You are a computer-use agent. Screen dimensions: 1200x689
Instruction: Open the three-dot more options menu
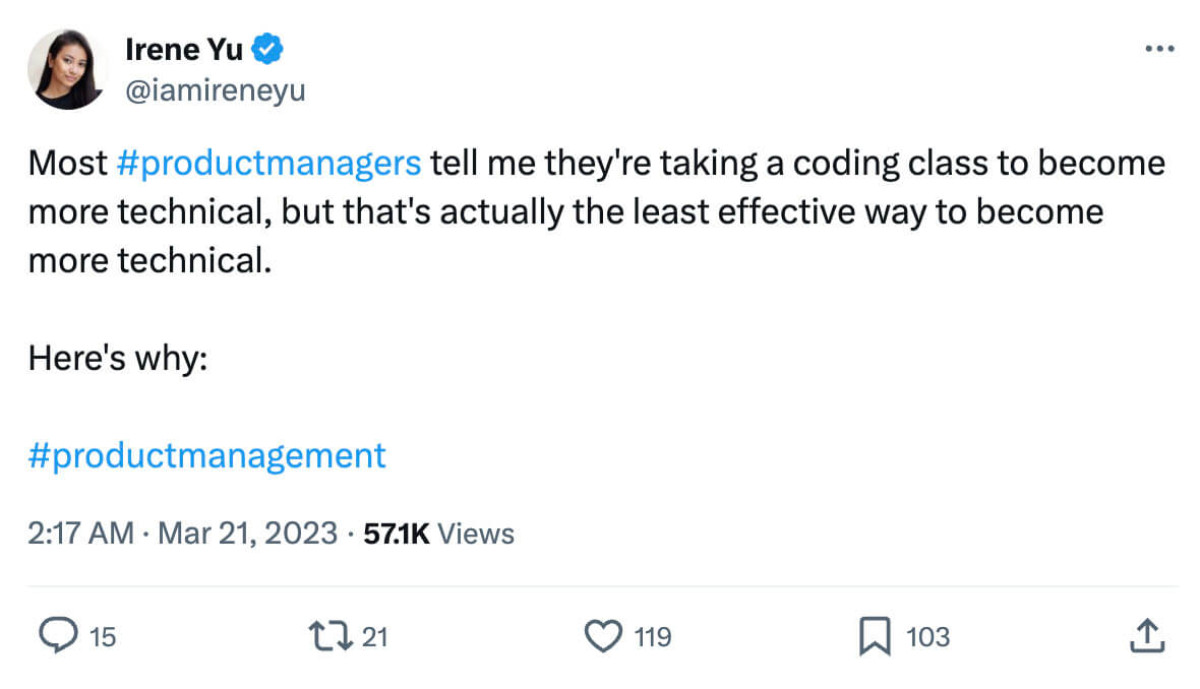click(1159, 49)
